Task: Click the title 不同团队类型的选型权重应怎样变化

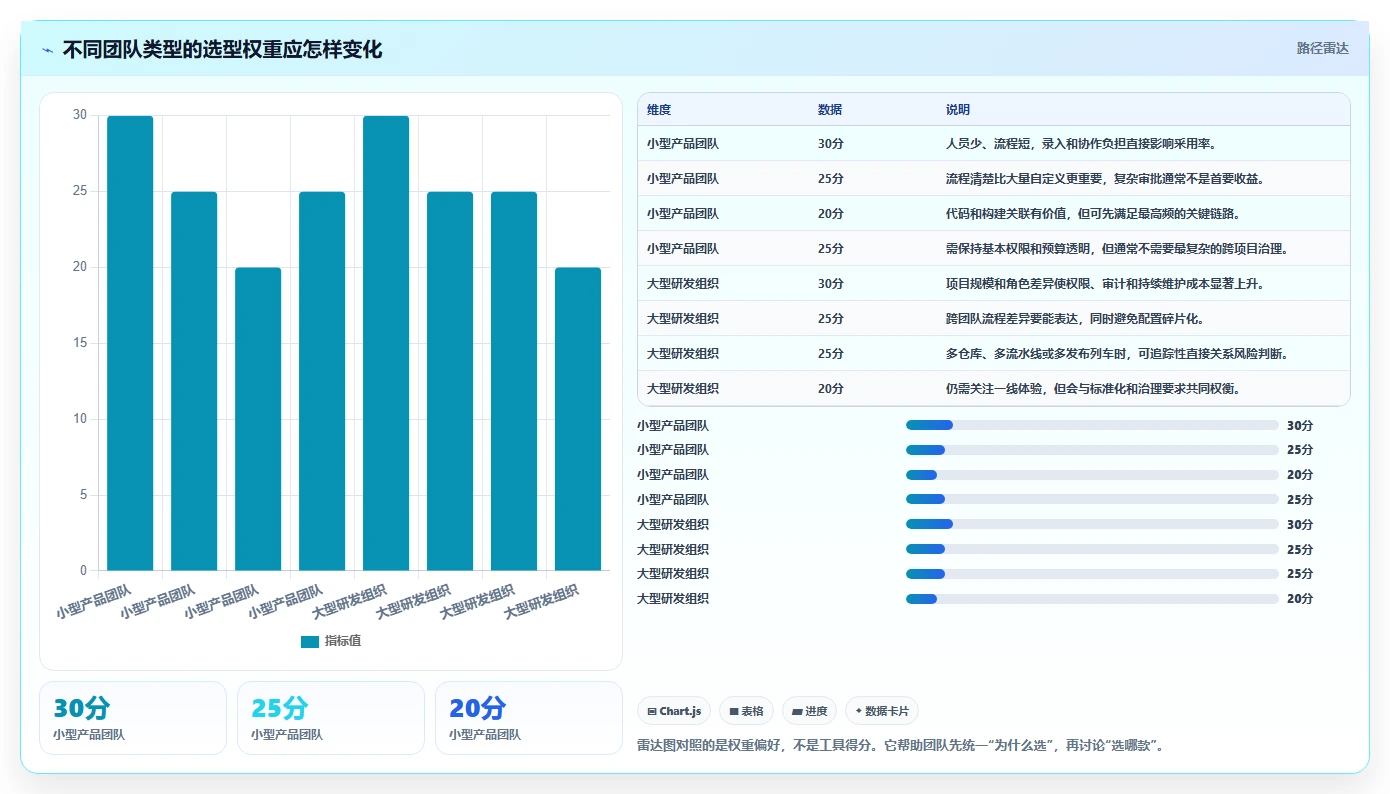Action: (222, 50)
